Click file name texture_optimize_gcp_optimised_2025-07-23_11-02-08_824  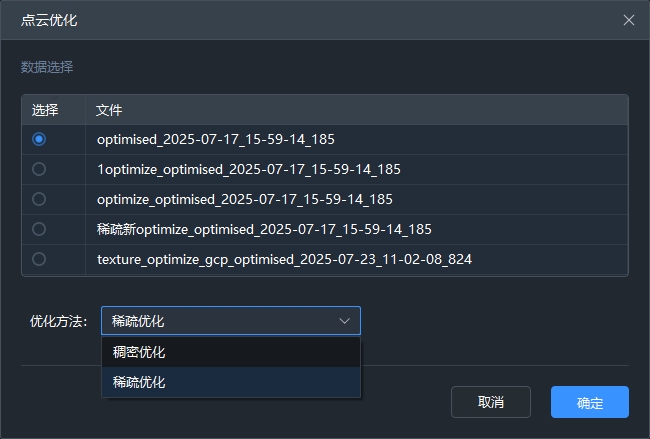pos(284,259)
